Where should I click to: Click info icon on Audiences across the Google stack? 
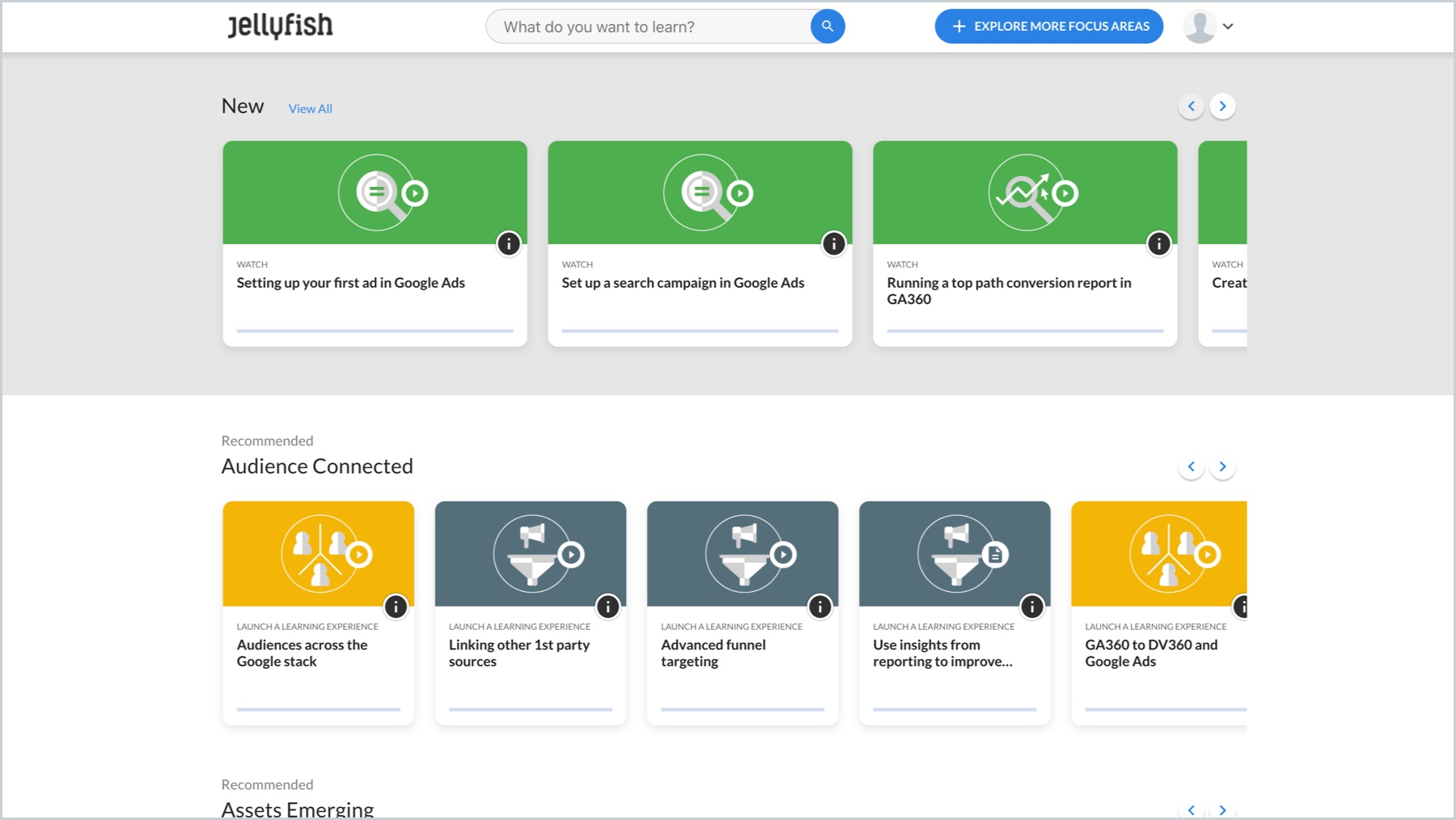pyautogui.click(x=396, y=607)
